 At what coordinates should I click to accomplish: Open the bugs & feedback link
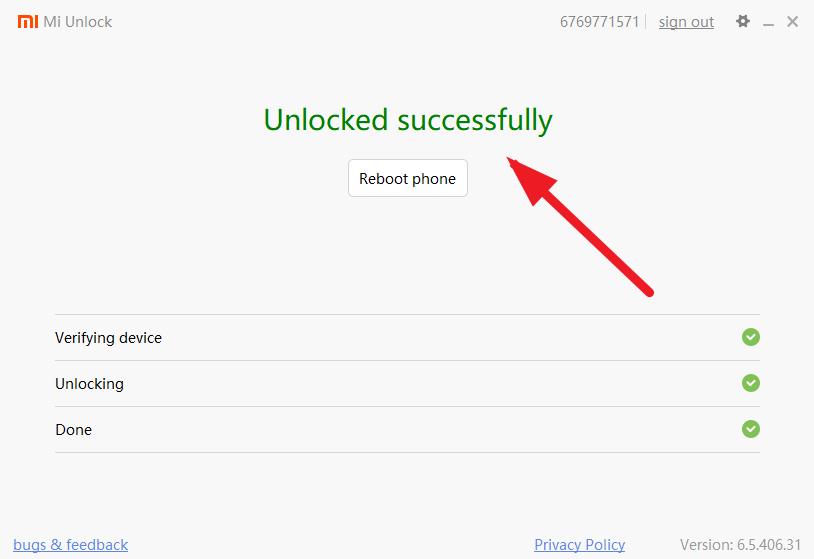[71, 544]
